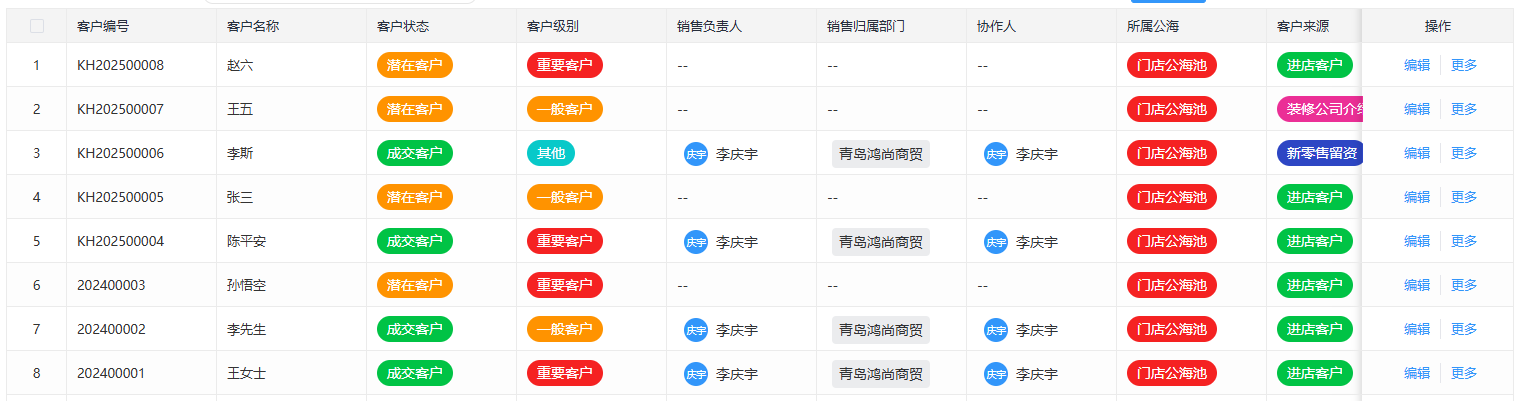Select the 青岛鸿尚商贸 department tag in 陈平安's row
This screenshot has width=1521, height=401.
pyautogui.click(x=881, y=242)
